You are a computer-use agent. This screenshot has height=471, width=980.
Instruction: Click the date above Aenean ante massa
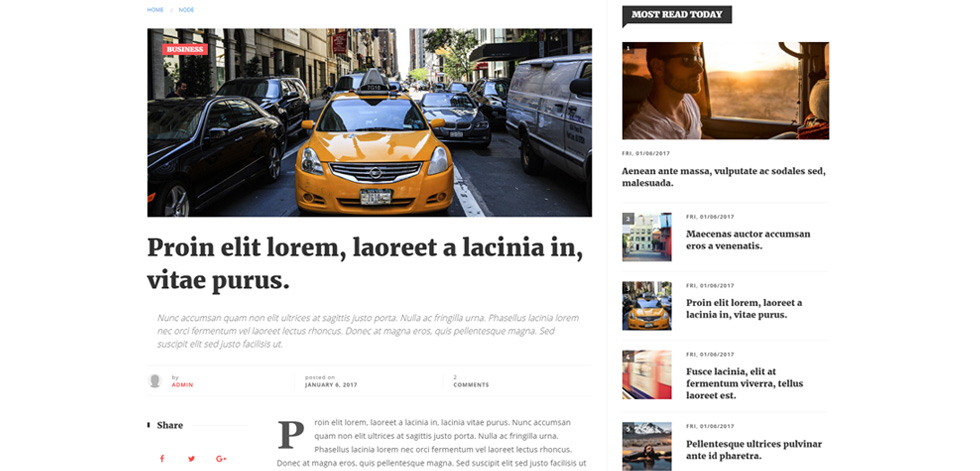tap(647, 153)
